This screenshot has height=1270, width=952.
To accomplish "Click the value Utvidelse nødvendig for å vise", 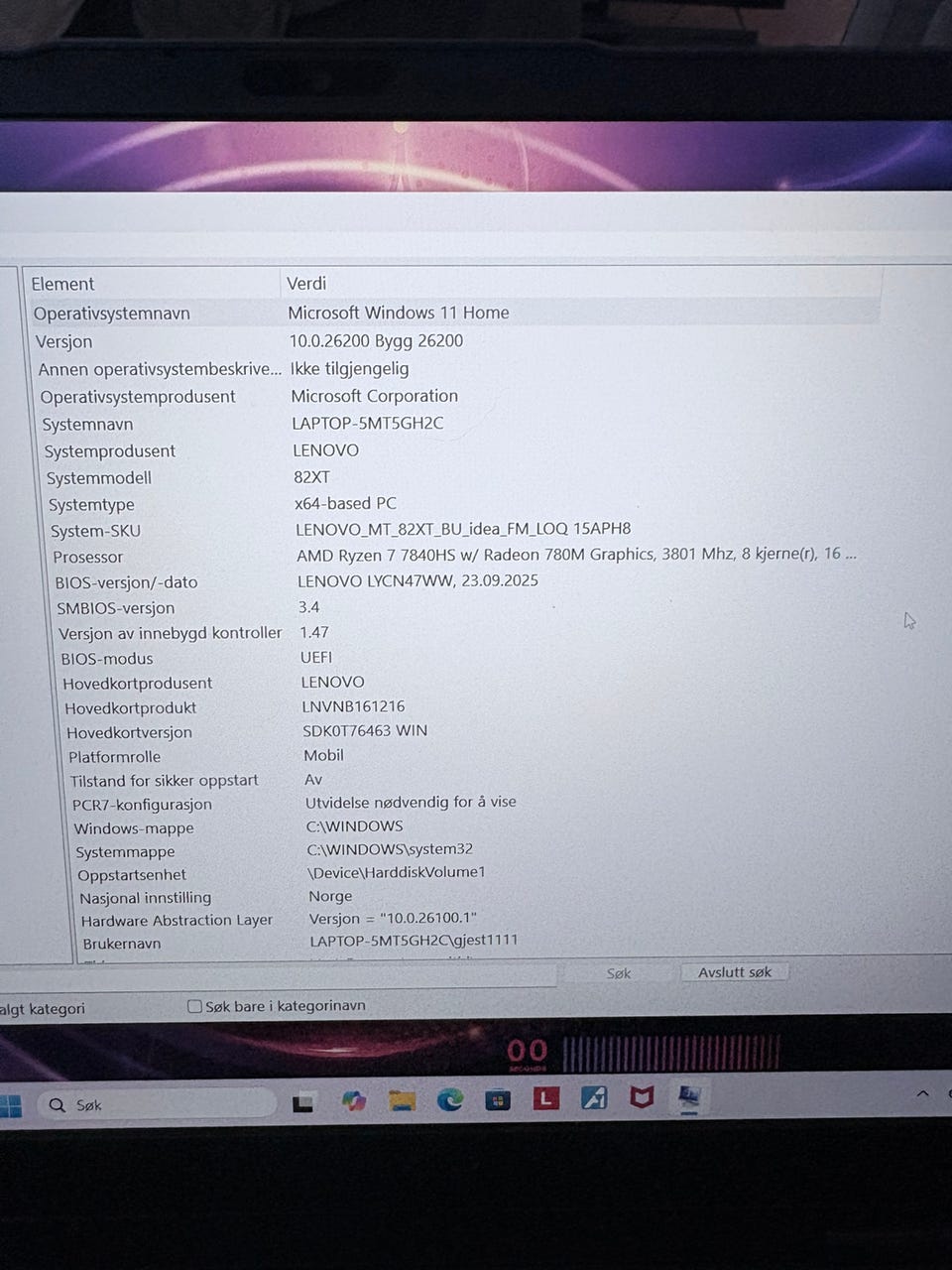I will tap(411, 802).
